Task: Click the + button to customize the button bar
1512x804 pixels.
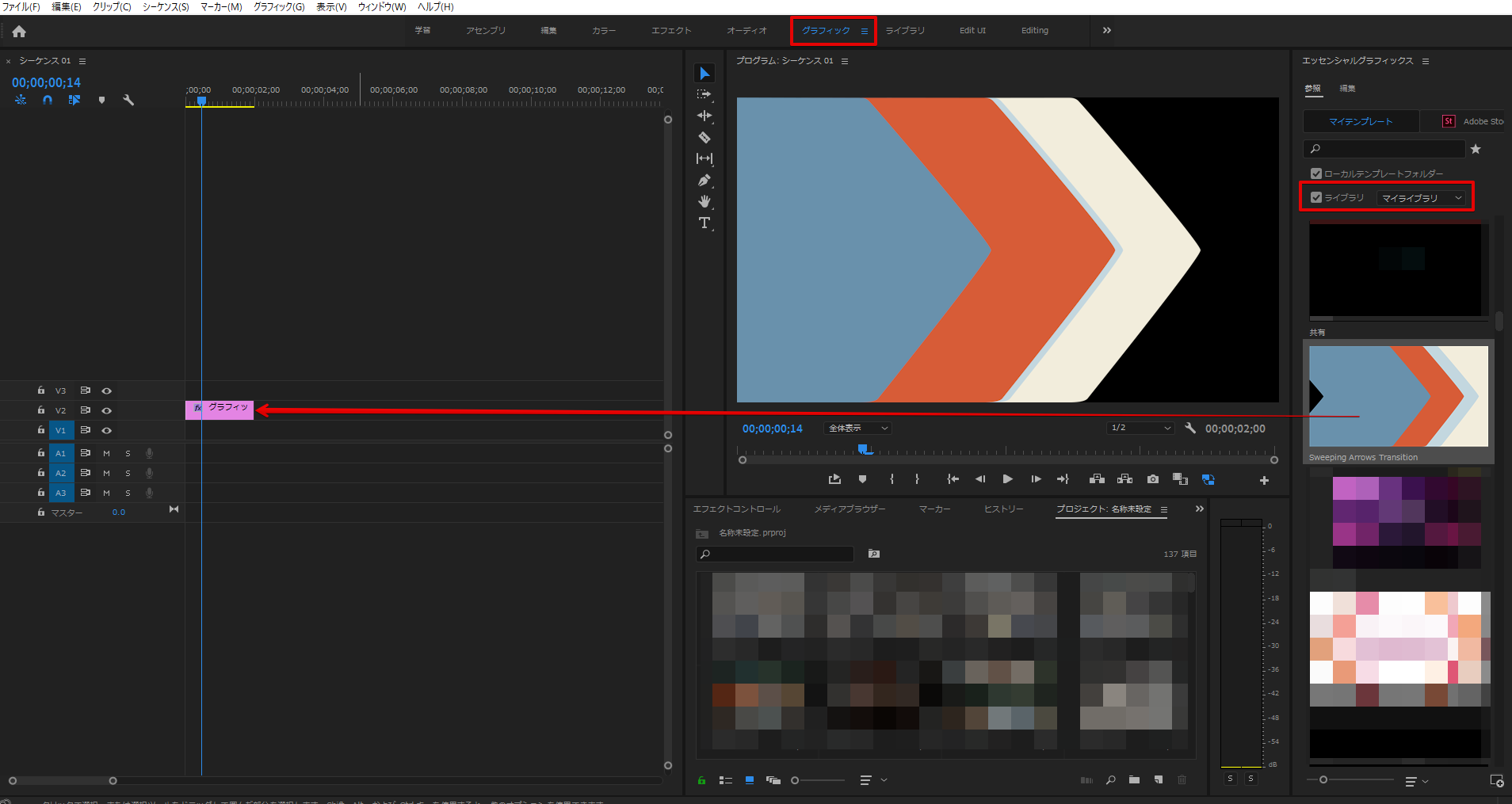Action: click(x=1264, y=478)
